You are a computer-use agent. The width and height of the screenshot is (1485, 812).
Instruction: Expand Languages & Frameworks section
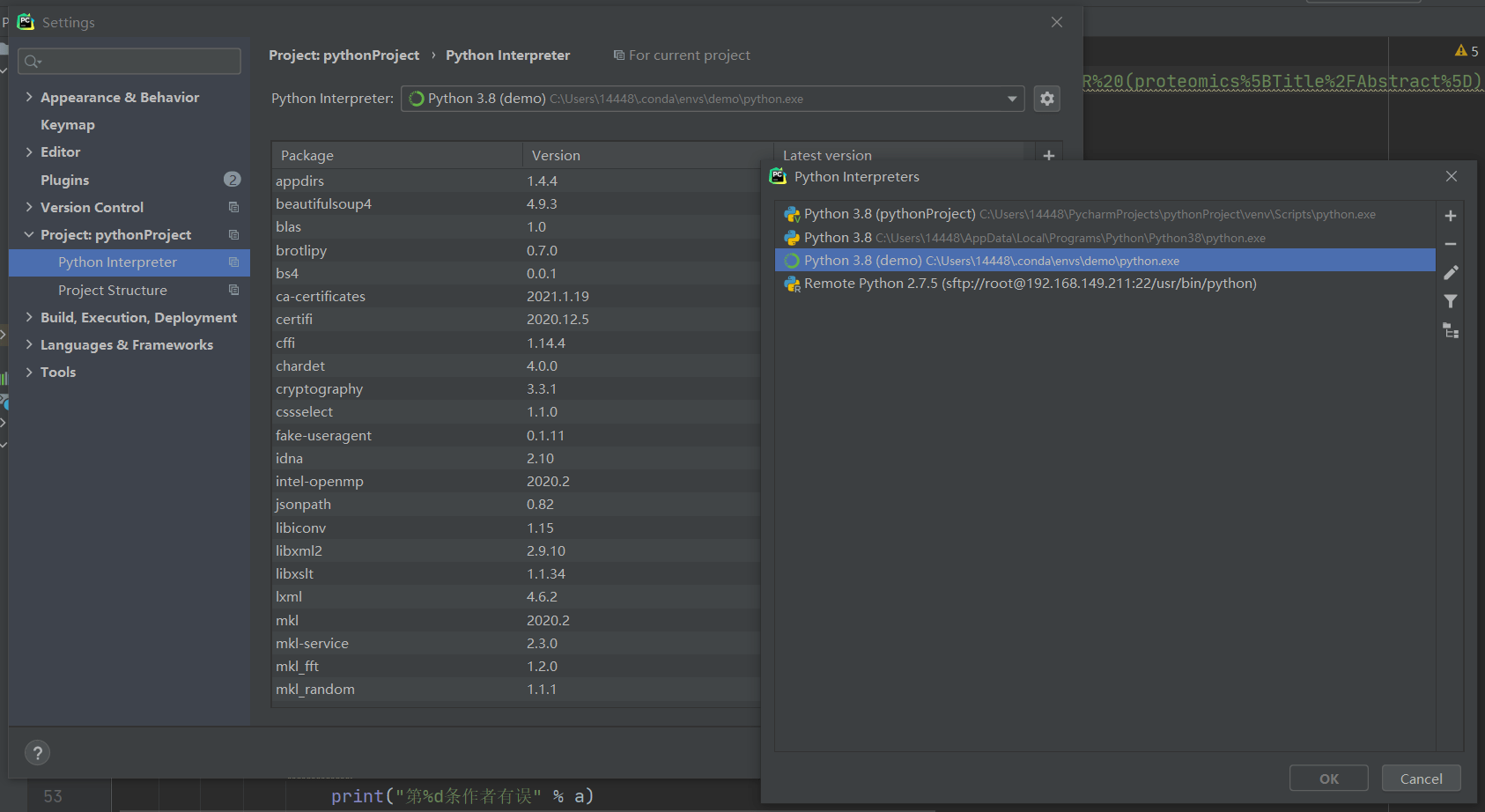pyautogui.click(x=29, y=344)
